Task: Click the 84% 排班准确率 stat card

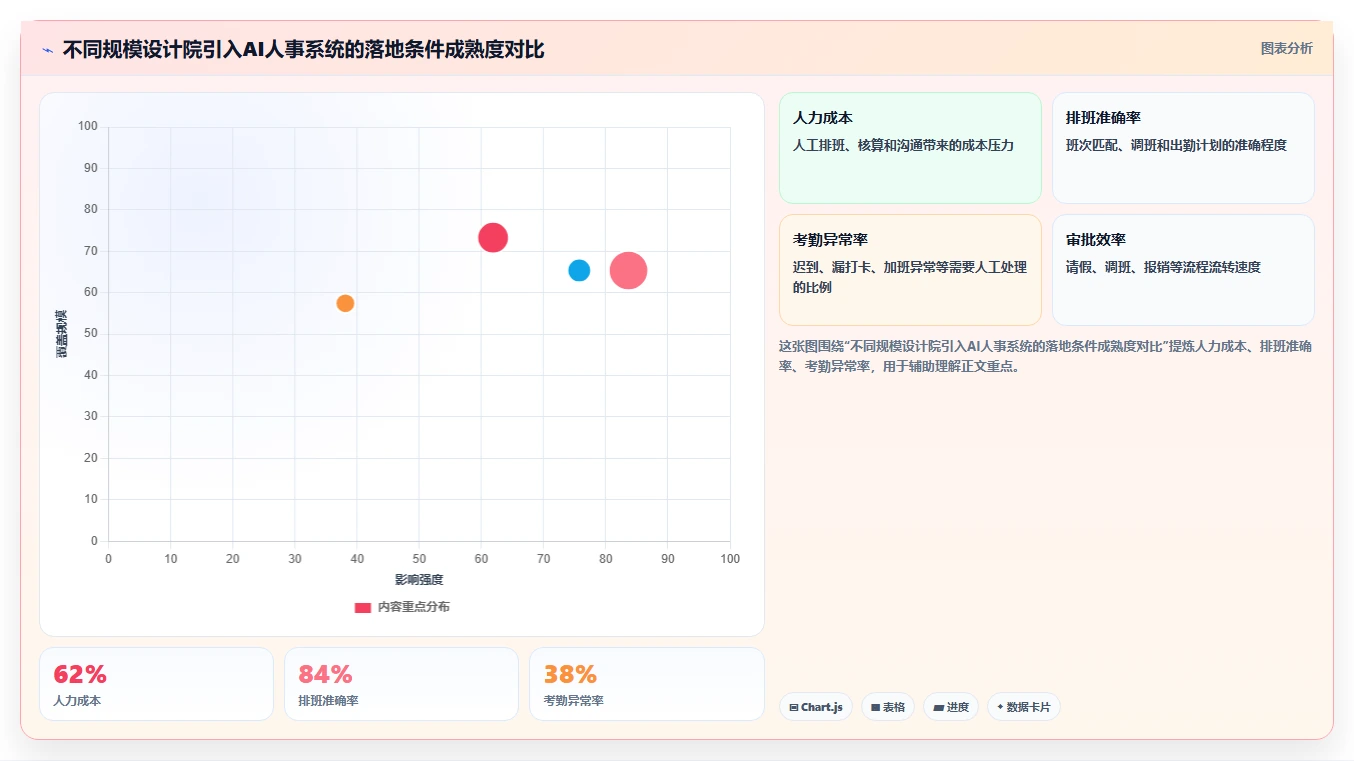Action: pyautogui.click(x=401, y=684)
